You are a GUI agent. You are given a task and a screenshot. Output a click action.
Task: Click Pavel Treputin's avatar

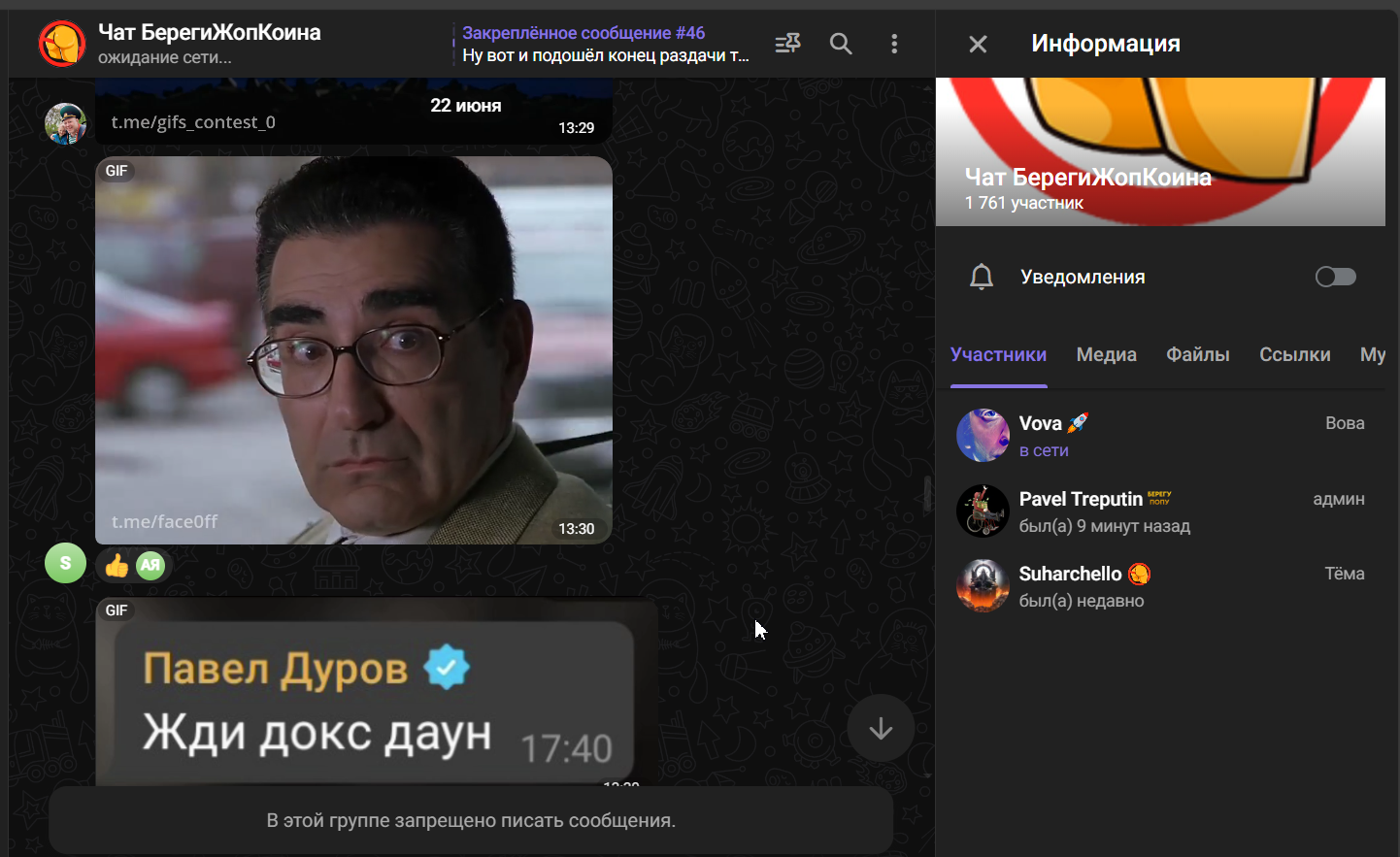(983, 511)
